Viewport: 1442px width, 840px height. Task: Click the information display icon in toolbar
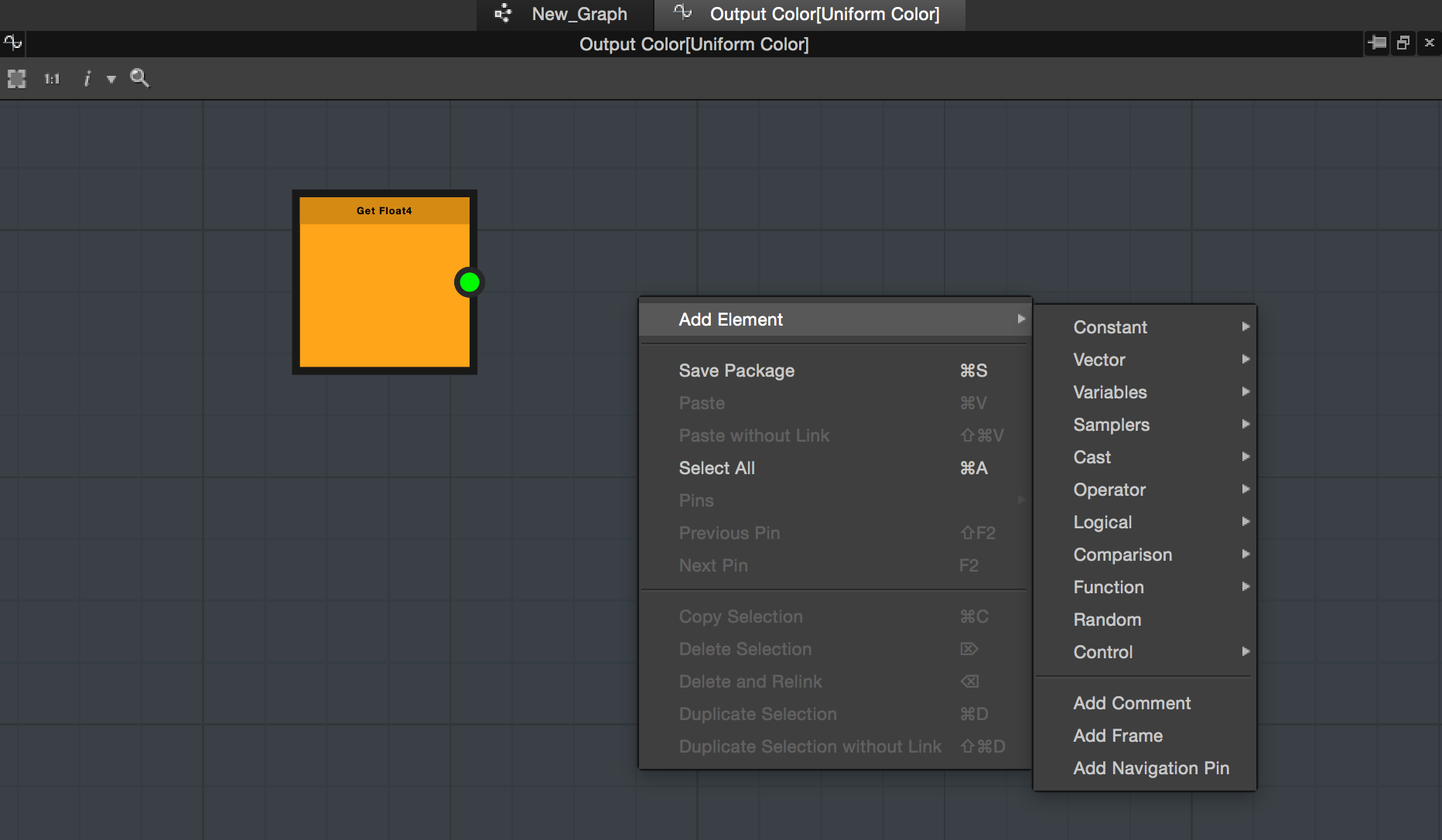(87, 78)
